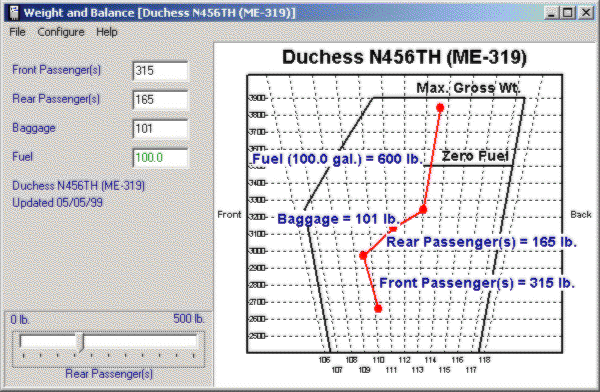Viewport: 600px width, 392px height.
Task: Click the chart title 'Duchess N456TH (ME-319)'
Action: click(x=404, y=57)
